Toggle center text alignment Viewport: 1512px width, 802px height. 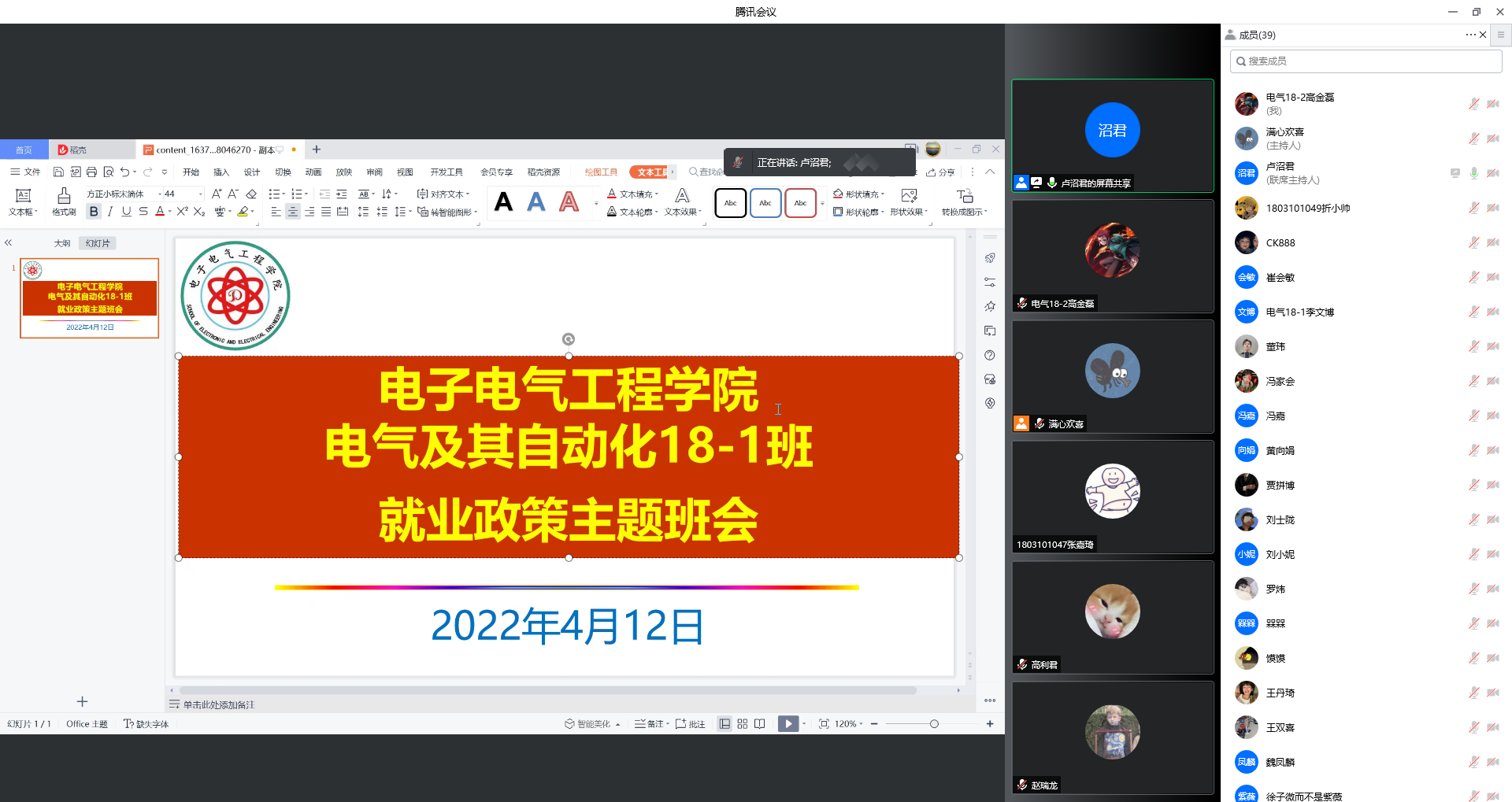coord(292,212)
